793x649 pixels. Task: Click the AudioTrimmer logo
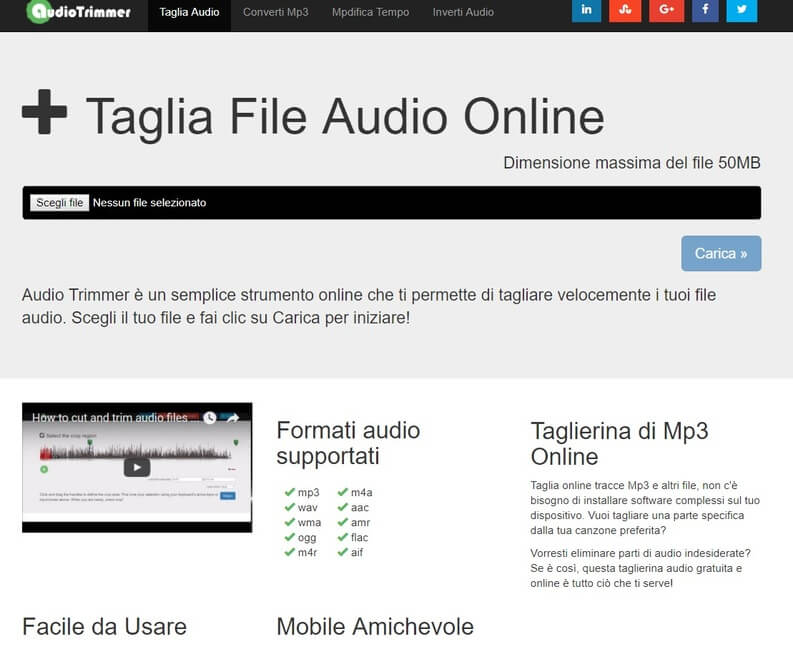tap(79, 12)
